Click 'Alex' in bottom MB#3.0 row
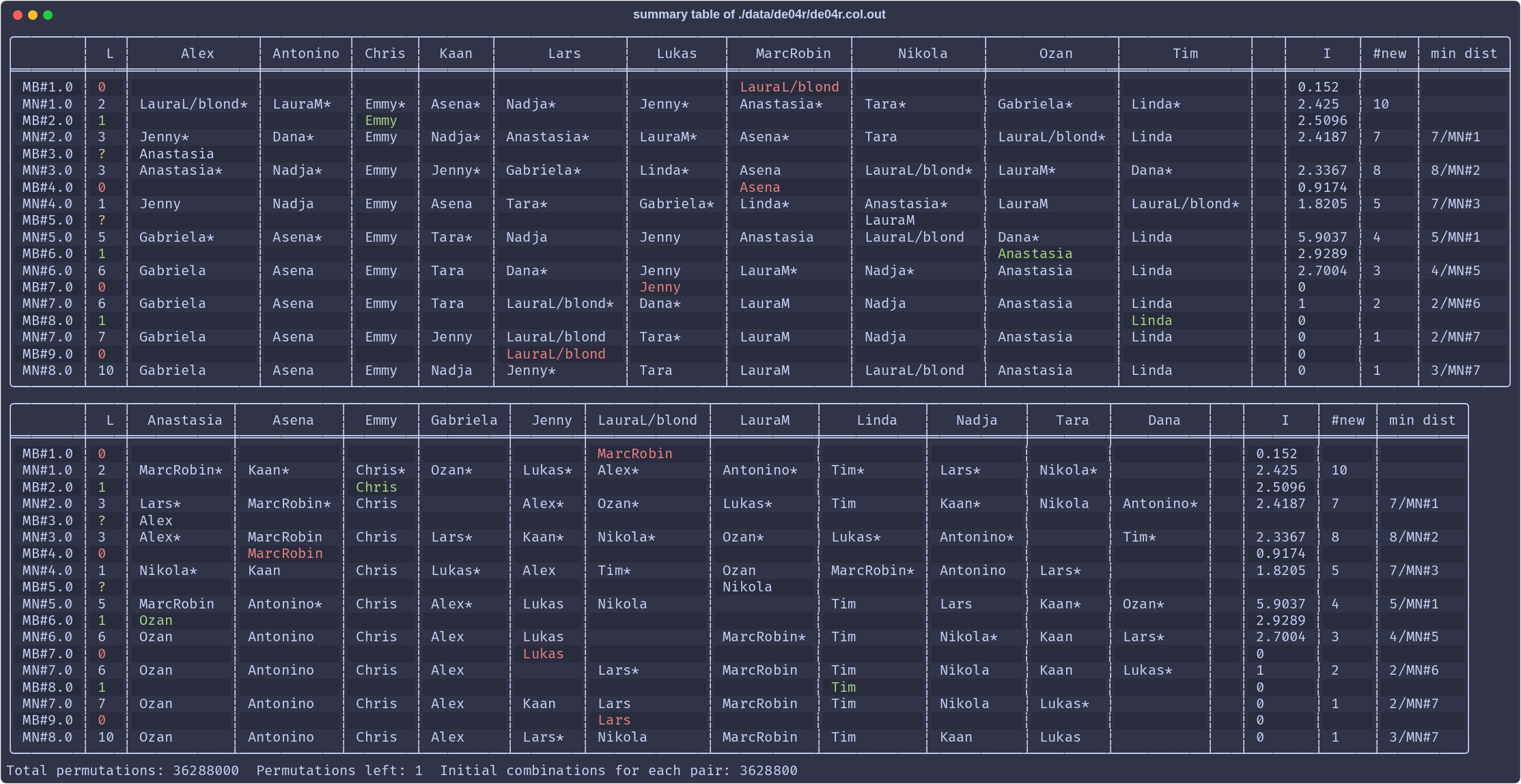This screenshot has height=784, width=1521. tap(156, 520)
